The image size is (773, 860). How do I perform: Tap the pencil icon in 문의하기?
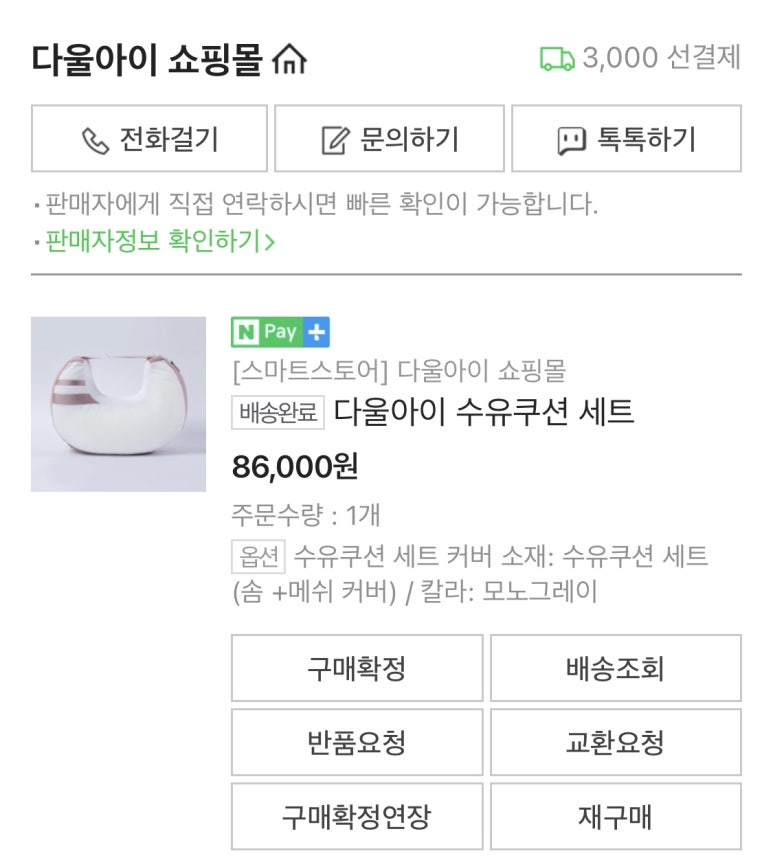334,140
